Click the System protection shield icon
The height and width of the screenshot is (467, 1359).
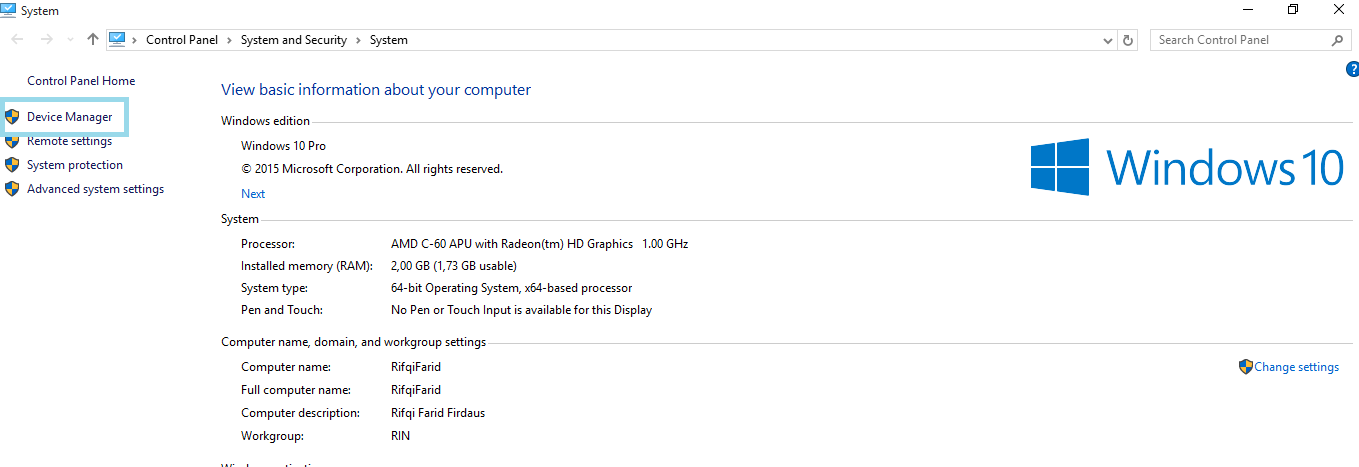click(12, 165)
